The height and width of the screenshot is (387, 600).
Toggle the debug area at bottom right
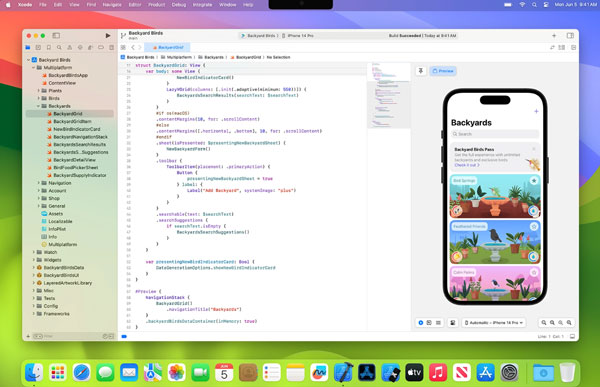click(x=572, y=336)
